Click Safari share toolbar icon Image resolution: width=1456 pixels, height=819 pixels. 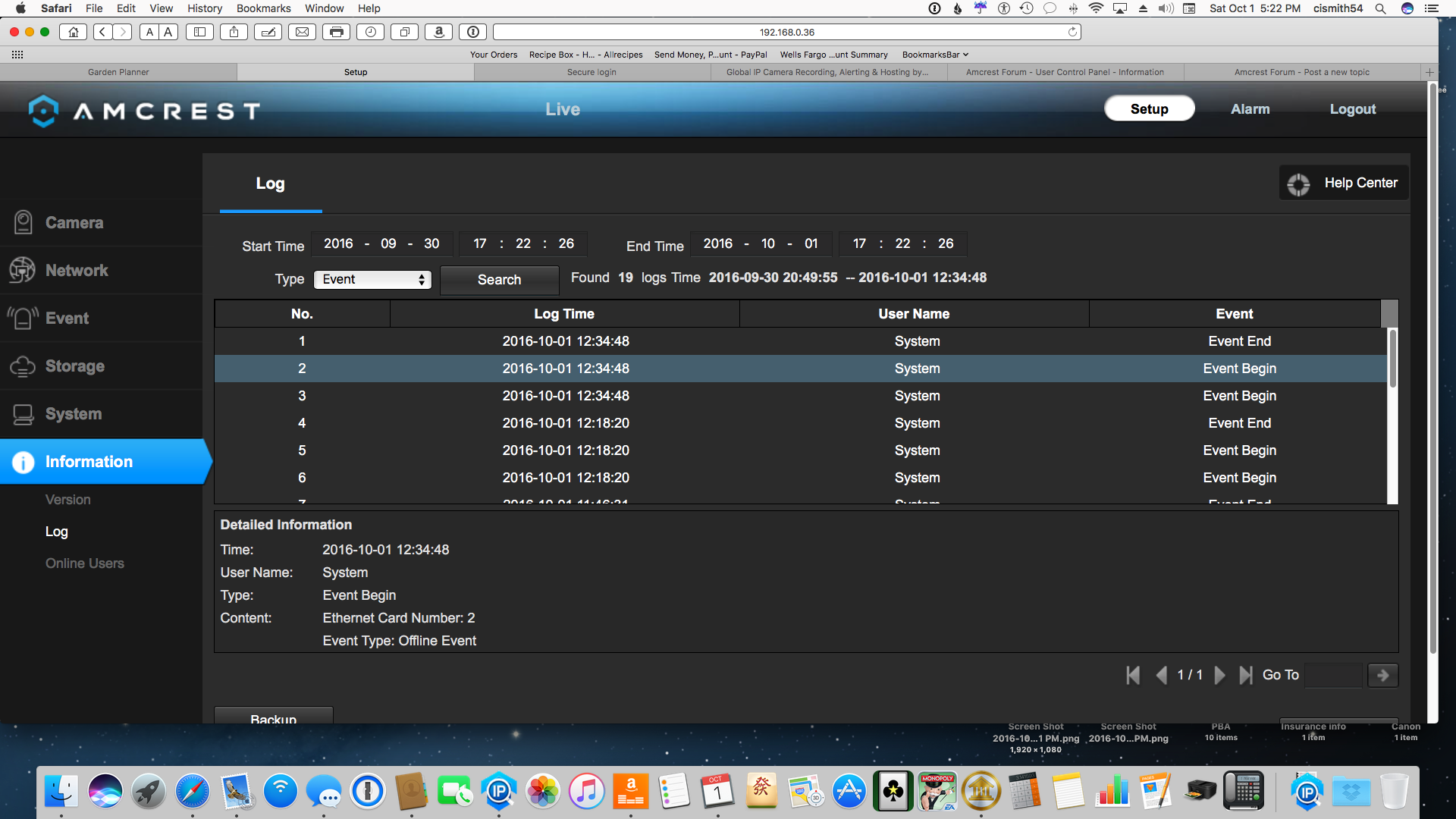click(234, 32)
